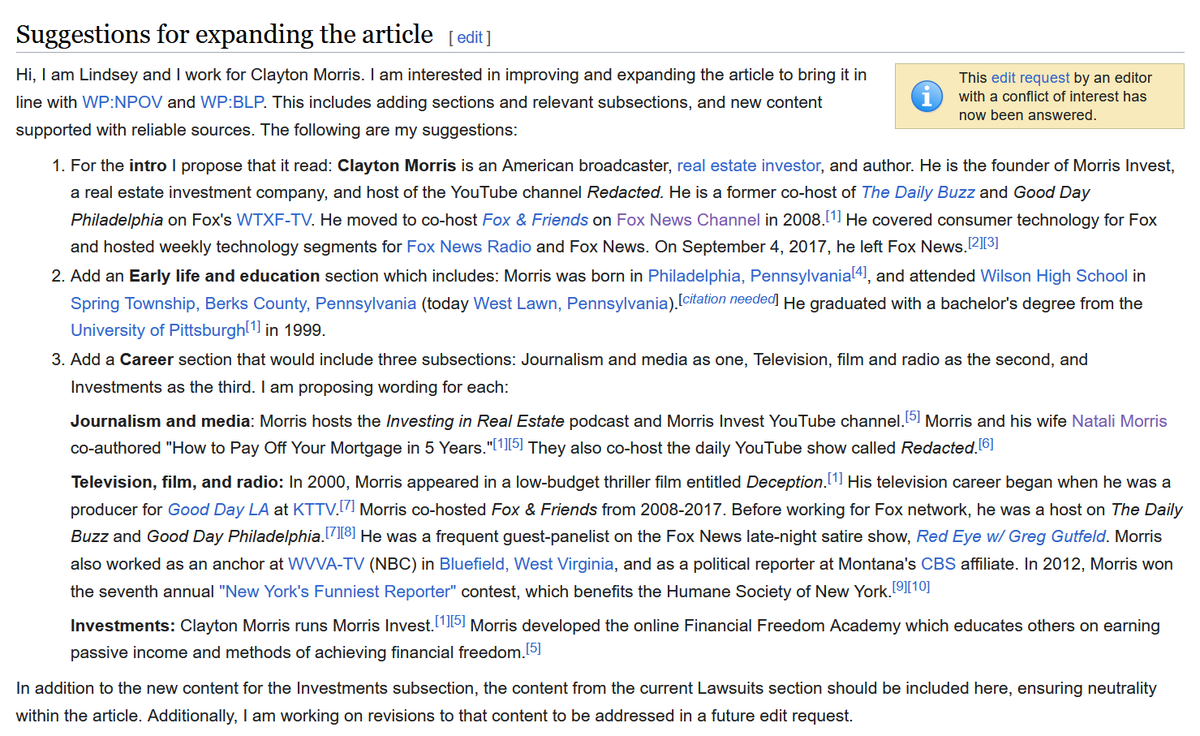This screenshot has width=1200, height=736.
Task: Click the blue information icon in the notice box
Action: 928,96
